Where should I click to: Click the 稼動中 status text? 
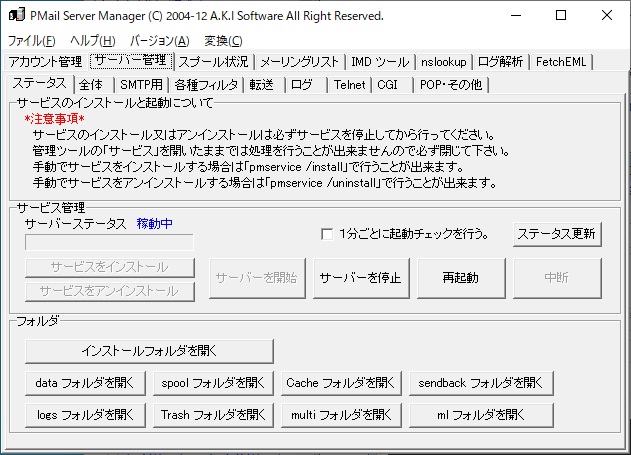click(155, 224)
